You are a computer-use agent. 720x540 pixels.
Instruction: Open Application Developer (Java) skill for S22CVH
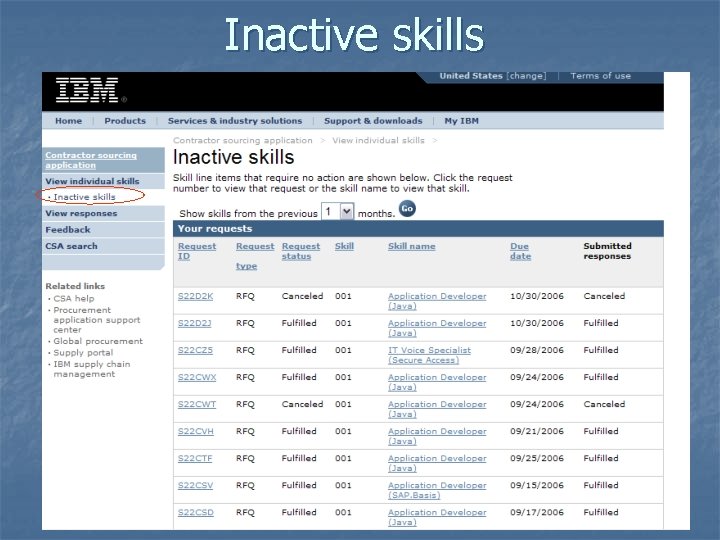[437, 437]
